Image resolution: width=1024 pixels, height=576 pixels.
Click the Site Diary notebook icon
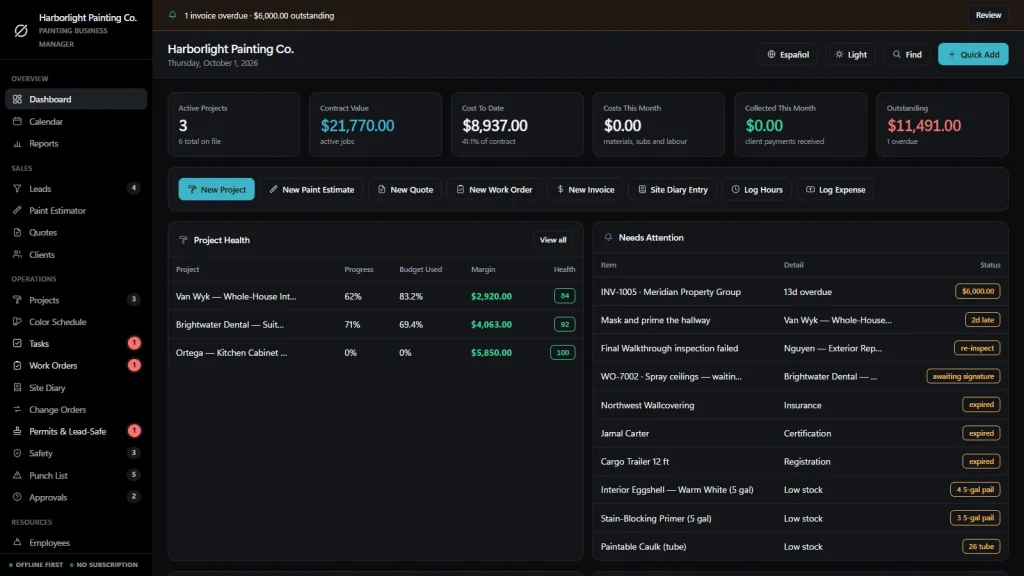click(18, 387)
